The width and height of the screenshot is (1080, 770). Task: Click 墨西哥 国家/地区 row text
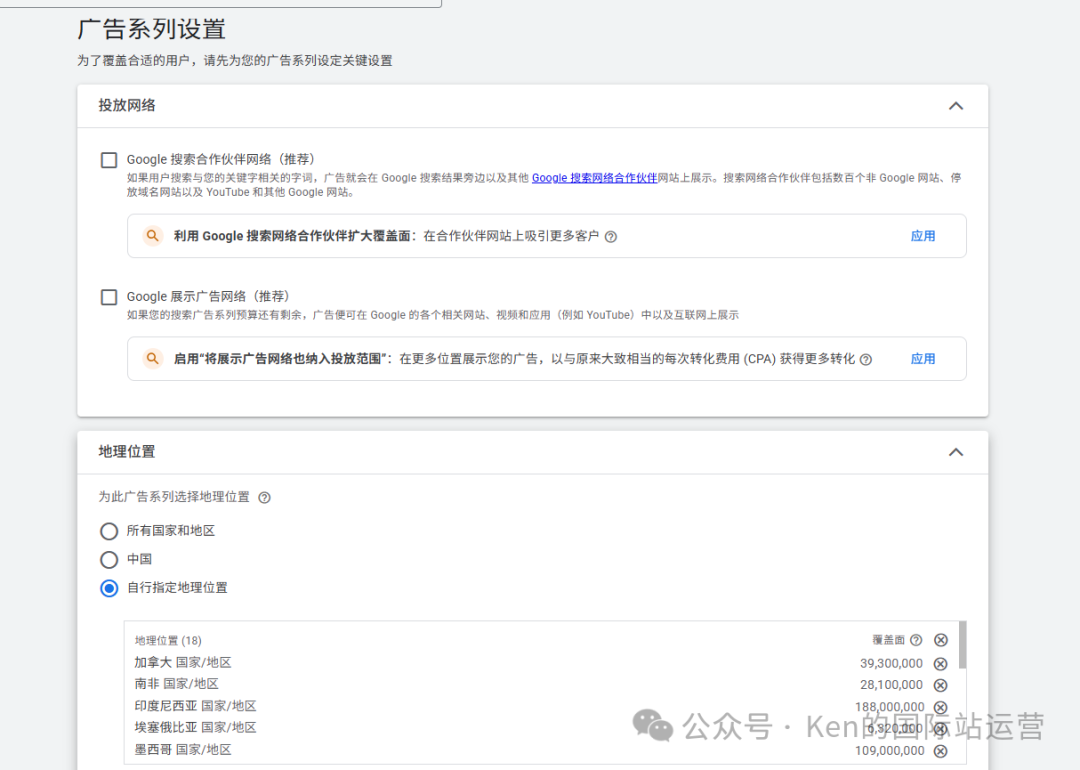(x=183, y=749)
